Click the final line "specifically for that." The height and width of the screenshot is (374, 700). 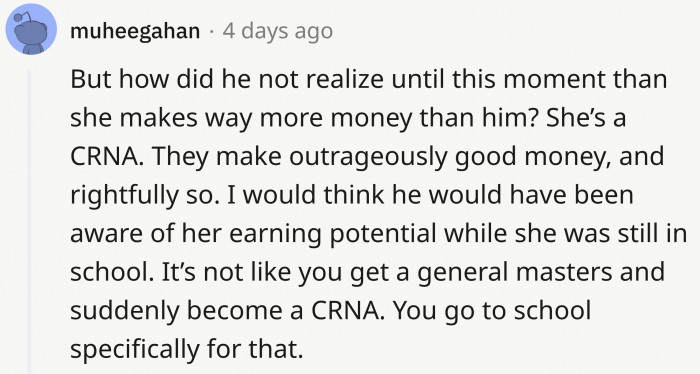tap(187, 349)
